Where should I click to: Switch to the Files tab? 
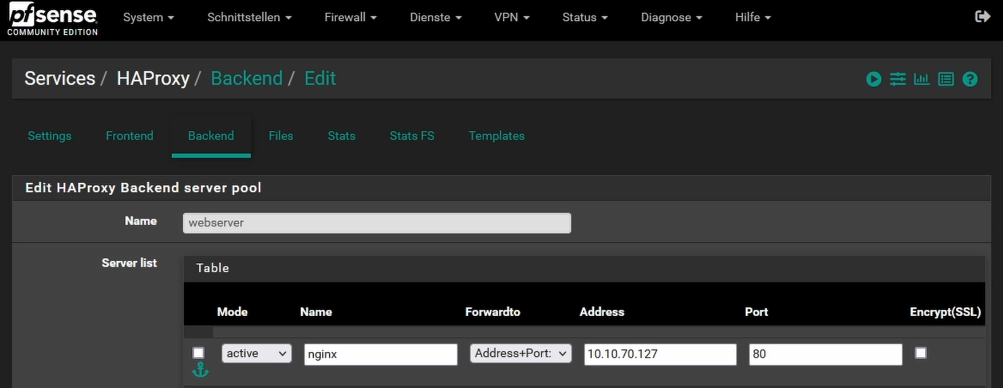point(281,136)
